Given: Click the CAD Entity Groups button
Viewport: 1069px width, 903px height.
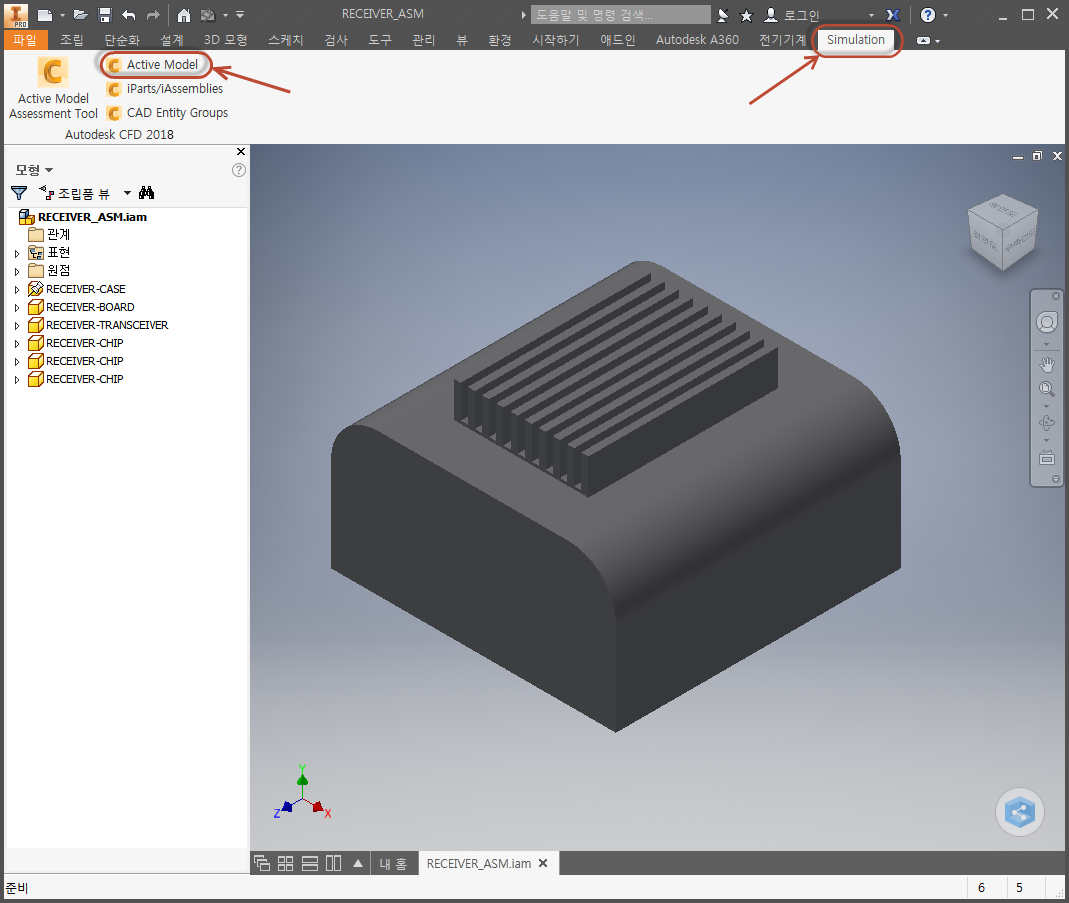Looking at the screenshot, I should click(x=168, y=113).
